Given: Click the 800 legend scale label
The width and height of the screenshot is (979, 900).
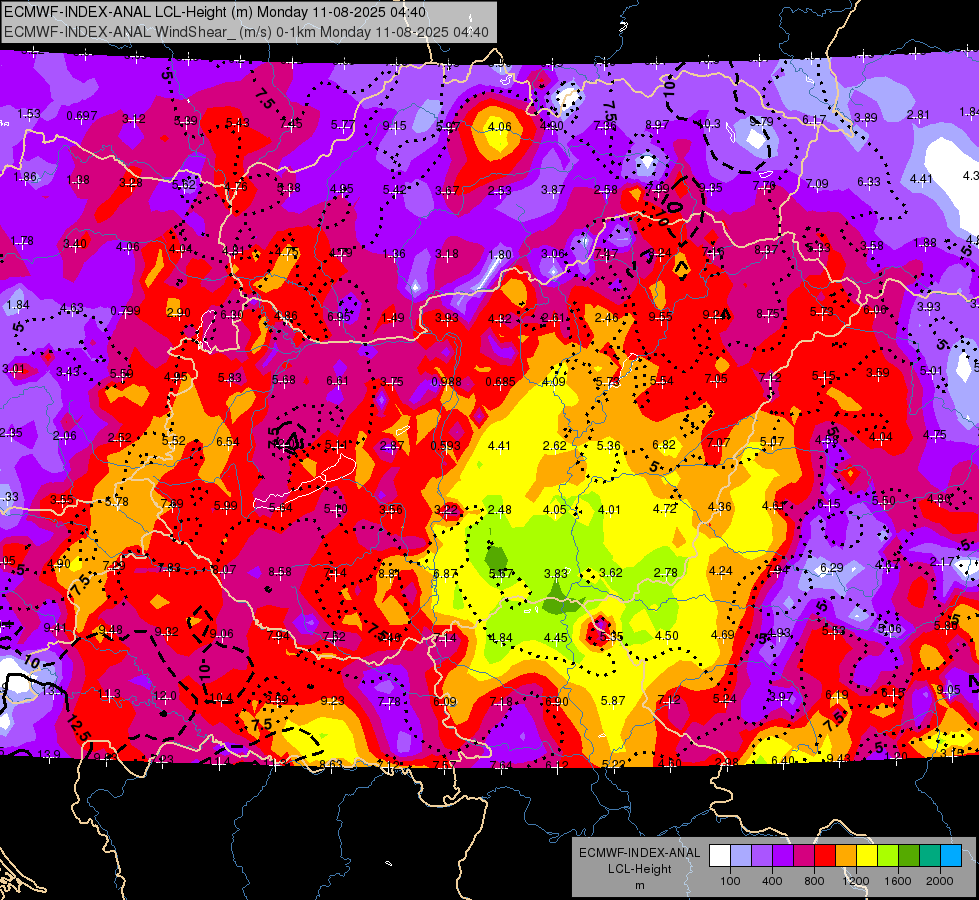Looking at the screenshot, I should tap(814, 881).
